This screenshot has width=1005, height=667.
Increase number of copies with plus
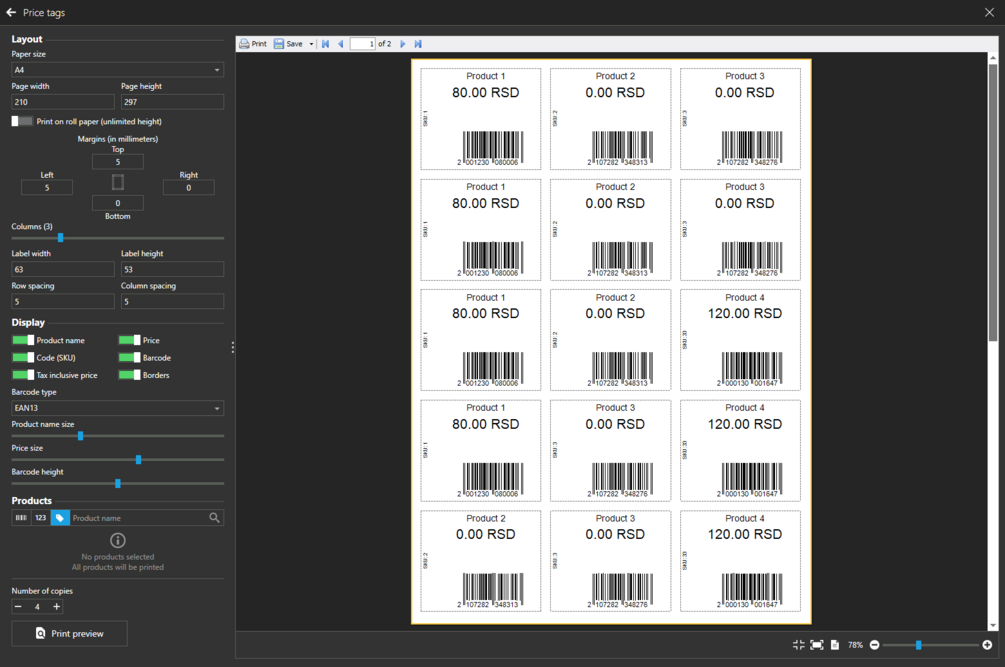coord(56,607)
